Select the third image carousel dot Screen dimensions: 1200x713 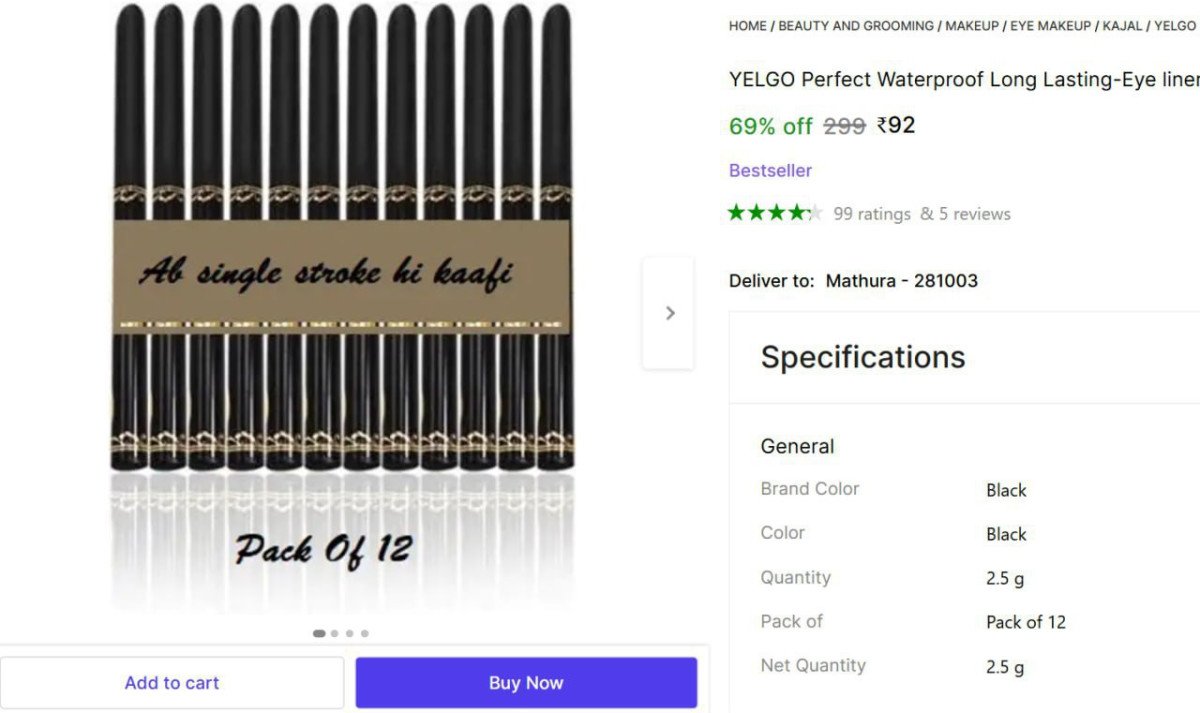(x=349, y=633)
